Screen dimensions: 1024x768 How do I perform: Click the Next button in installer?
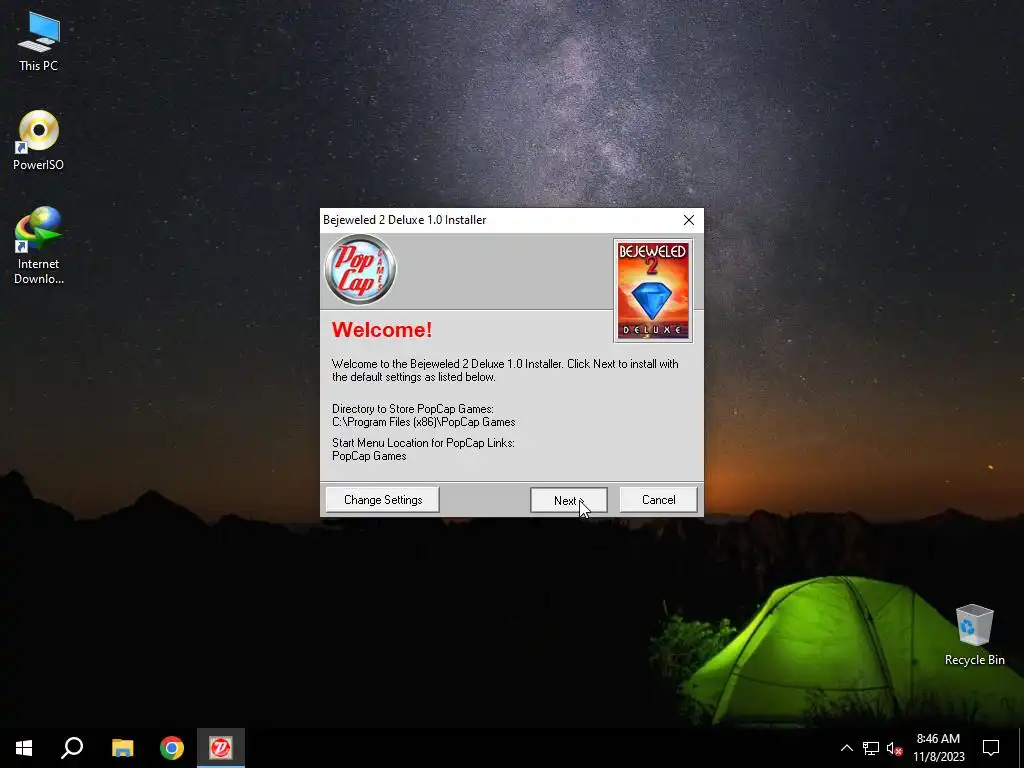[568, 500]
